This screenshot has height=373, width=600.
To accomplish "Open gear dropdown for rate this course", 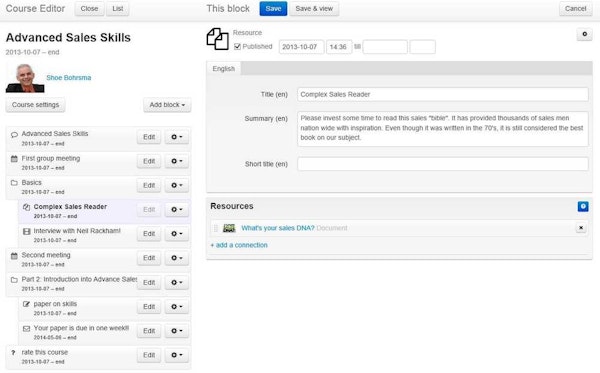I will pyautogui.click(x=176, y=355).
